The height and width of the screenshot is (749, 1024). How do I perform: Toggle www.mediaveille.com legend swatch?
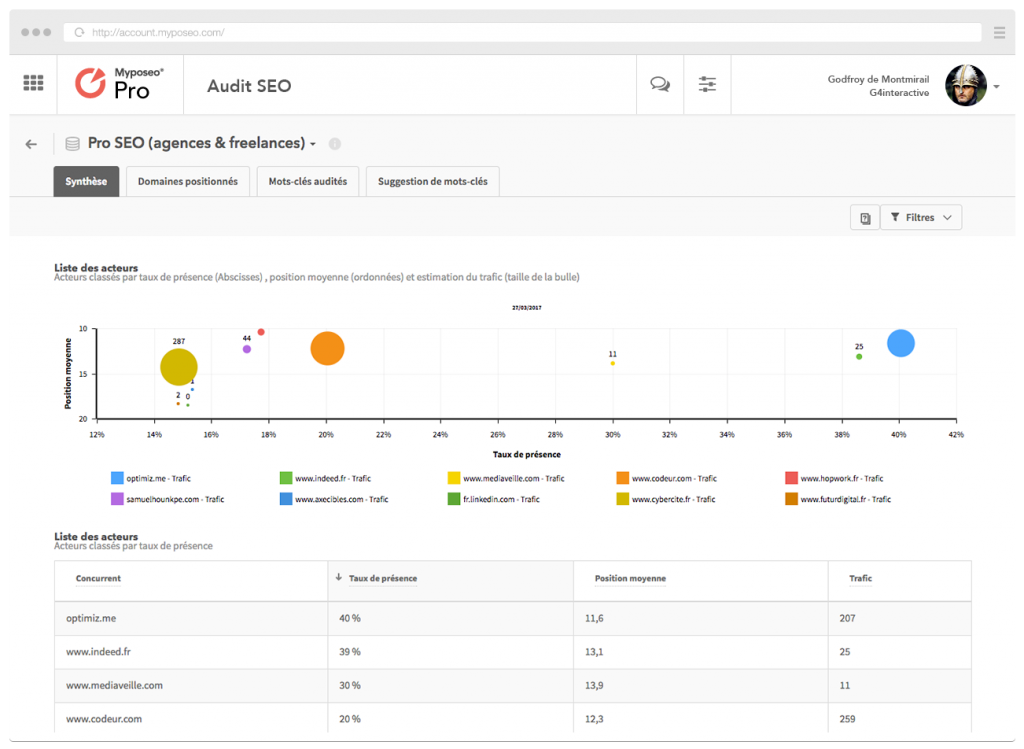pyautogui.click(x=454, y=478)
